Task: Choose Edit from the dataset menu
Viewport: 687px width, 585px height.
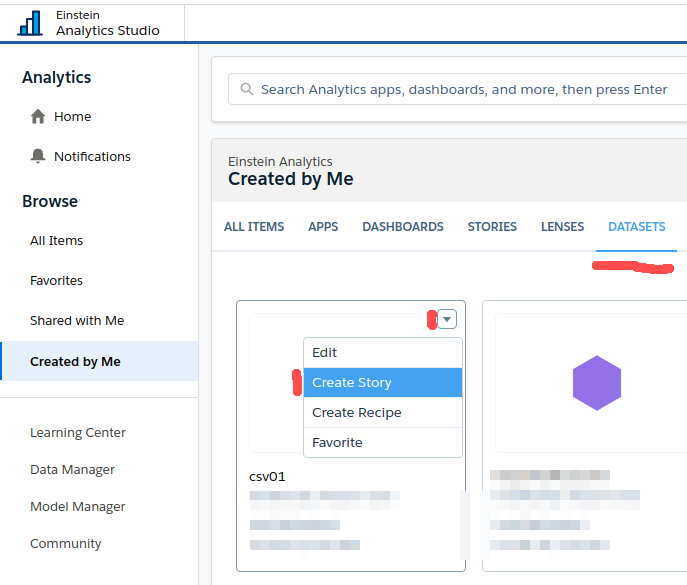Action: [x=382, y=353]
